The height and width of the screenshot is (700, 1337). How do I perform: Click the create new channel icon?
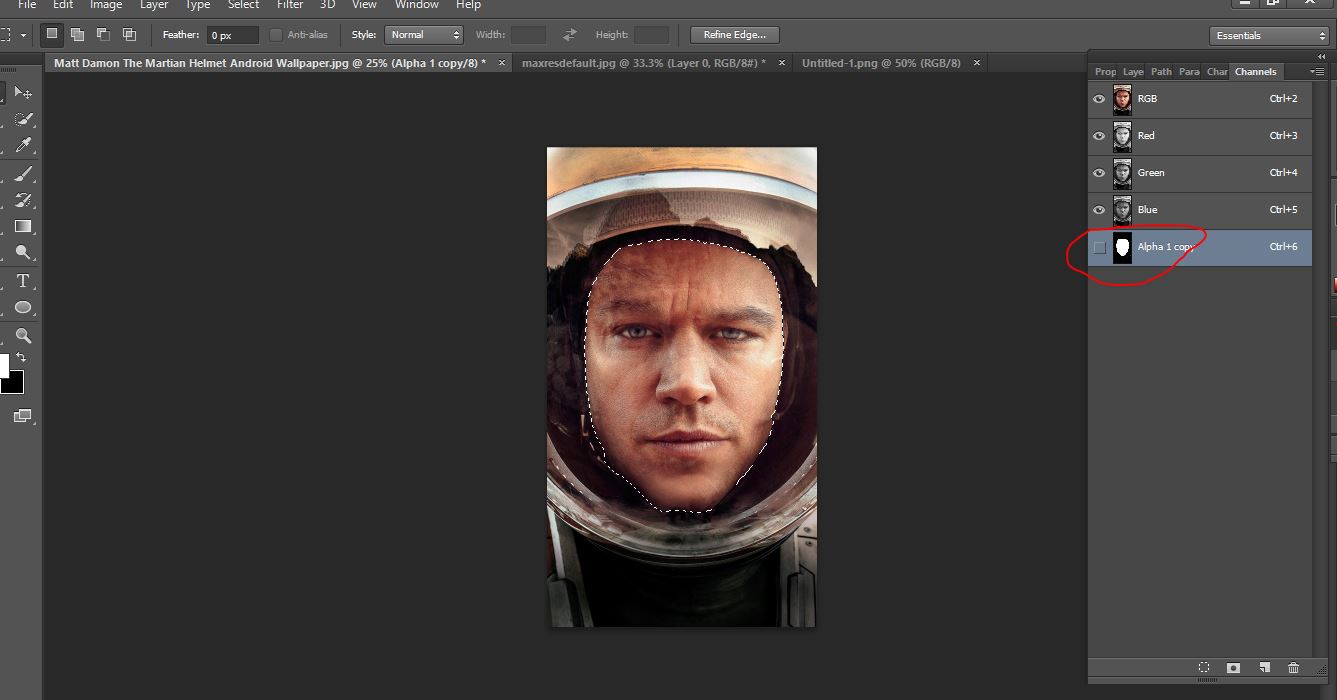[x=1264, y=667]
